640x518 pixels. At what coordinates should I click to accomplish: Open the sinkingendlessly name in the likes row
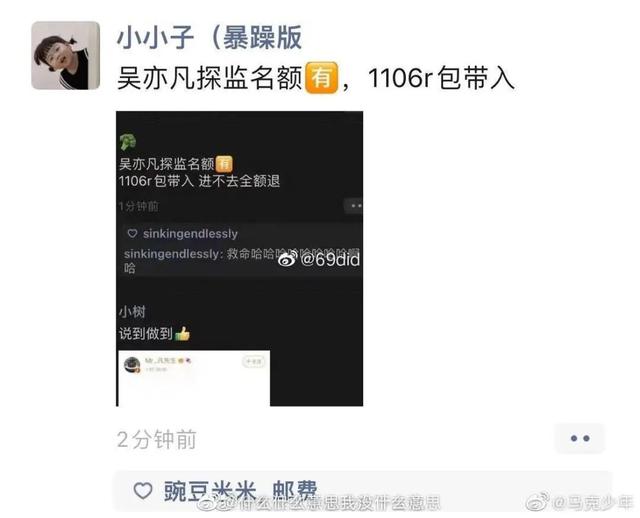coord(190,234)
